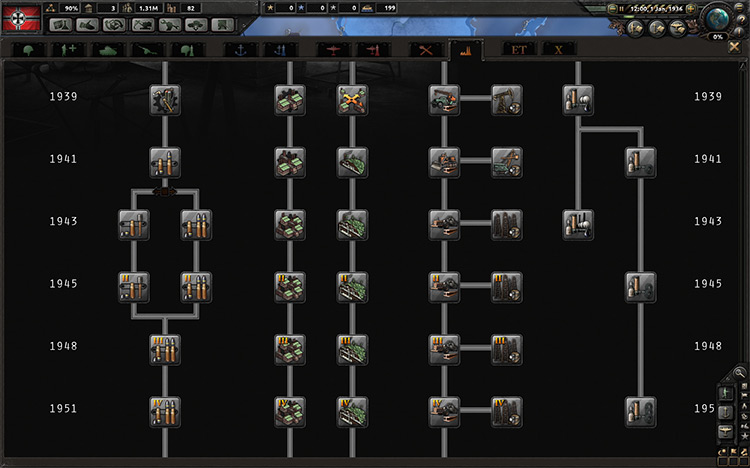This screenshot has height=468, width=750.
Task: Choose the 1945 construction II technology
Action: click(x=444, y=287)
